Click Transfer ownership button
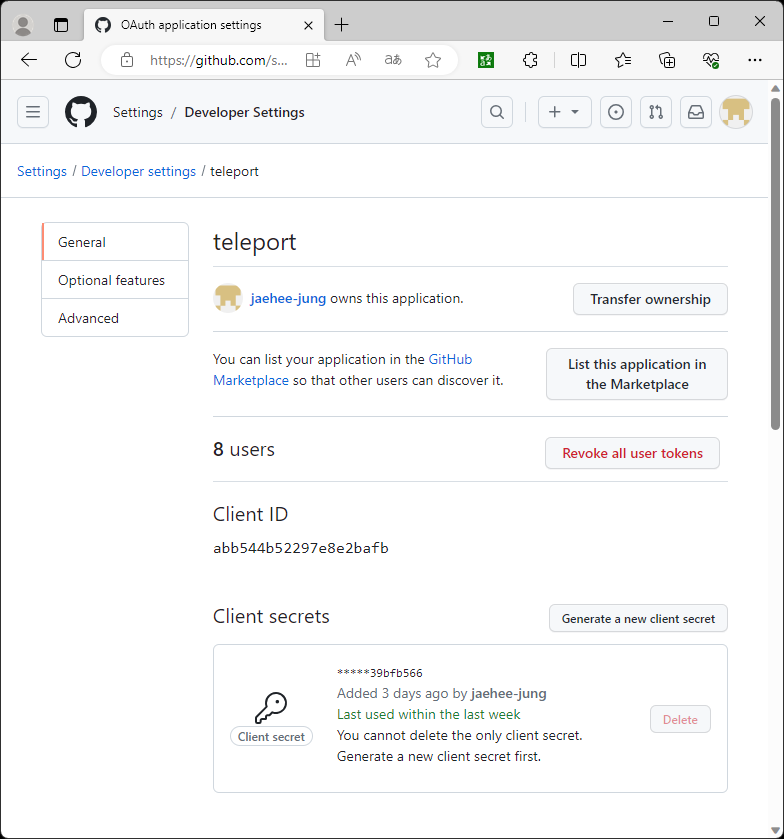 click(650, 299)
